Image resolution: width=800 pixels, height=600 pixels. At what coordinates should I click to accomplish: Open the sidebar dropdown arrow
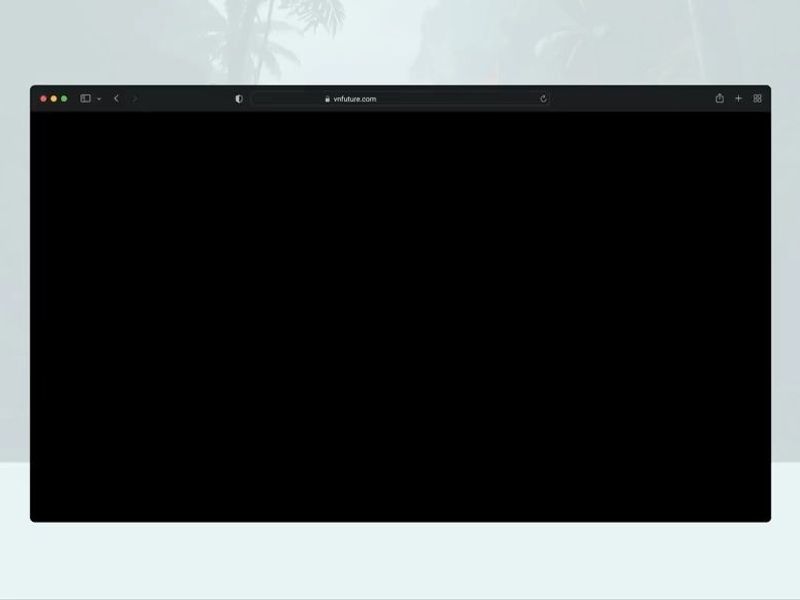click(x=99, y=99)
